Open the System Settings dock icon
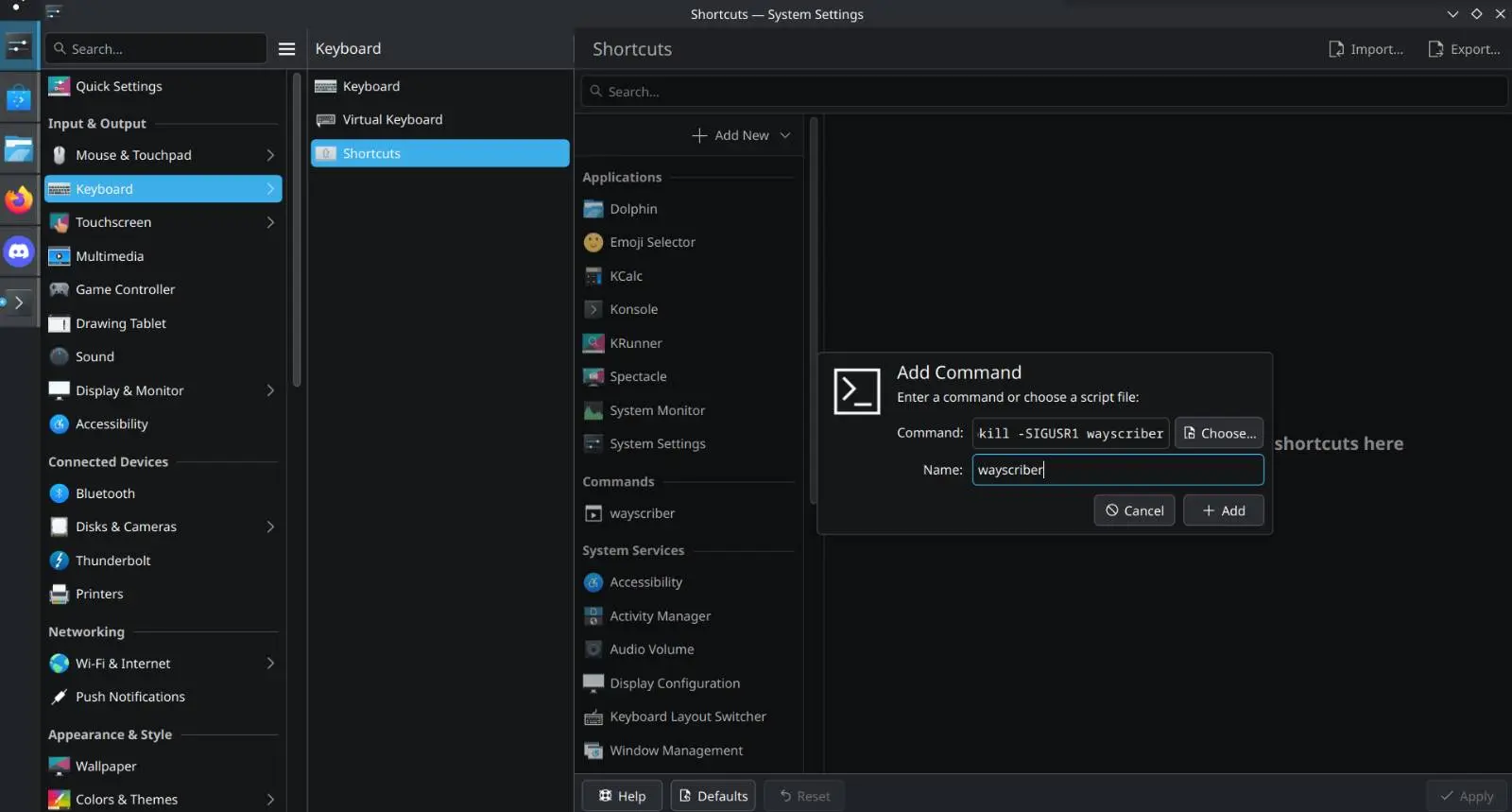This screenshot has height=812, width=1512. coord(19,46)
